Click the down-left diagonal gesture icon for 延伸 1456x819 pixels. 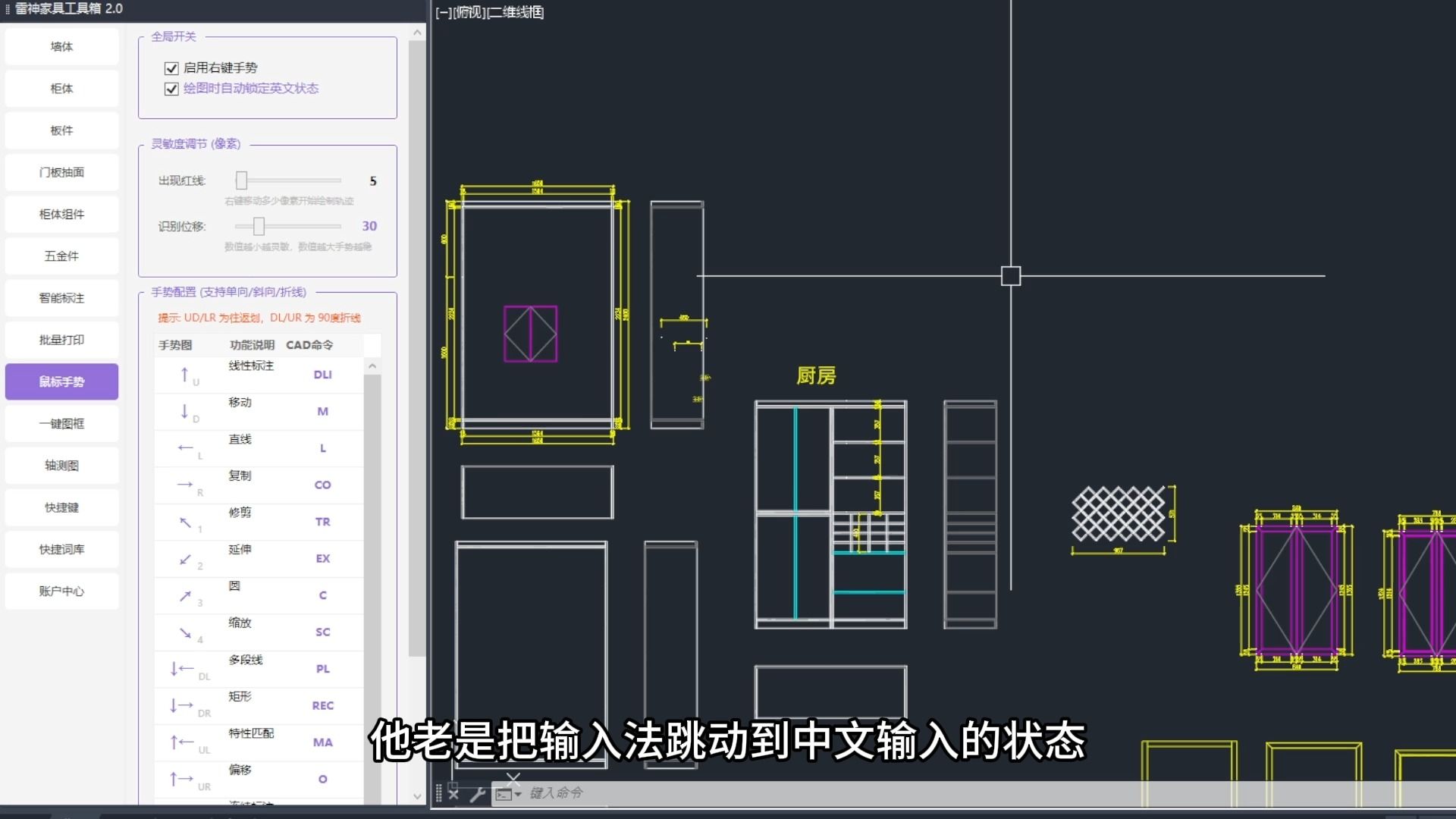pos(185,559)
